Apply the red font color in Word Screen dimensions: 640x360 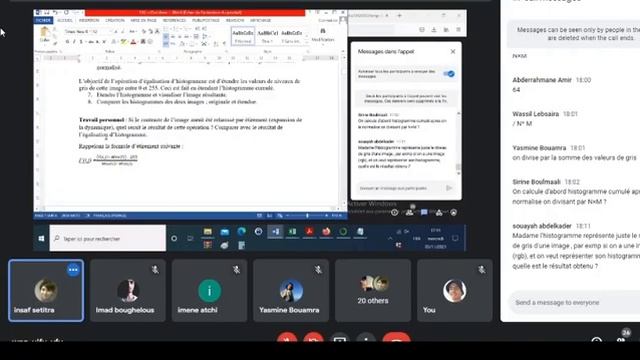tap(133, 42)
